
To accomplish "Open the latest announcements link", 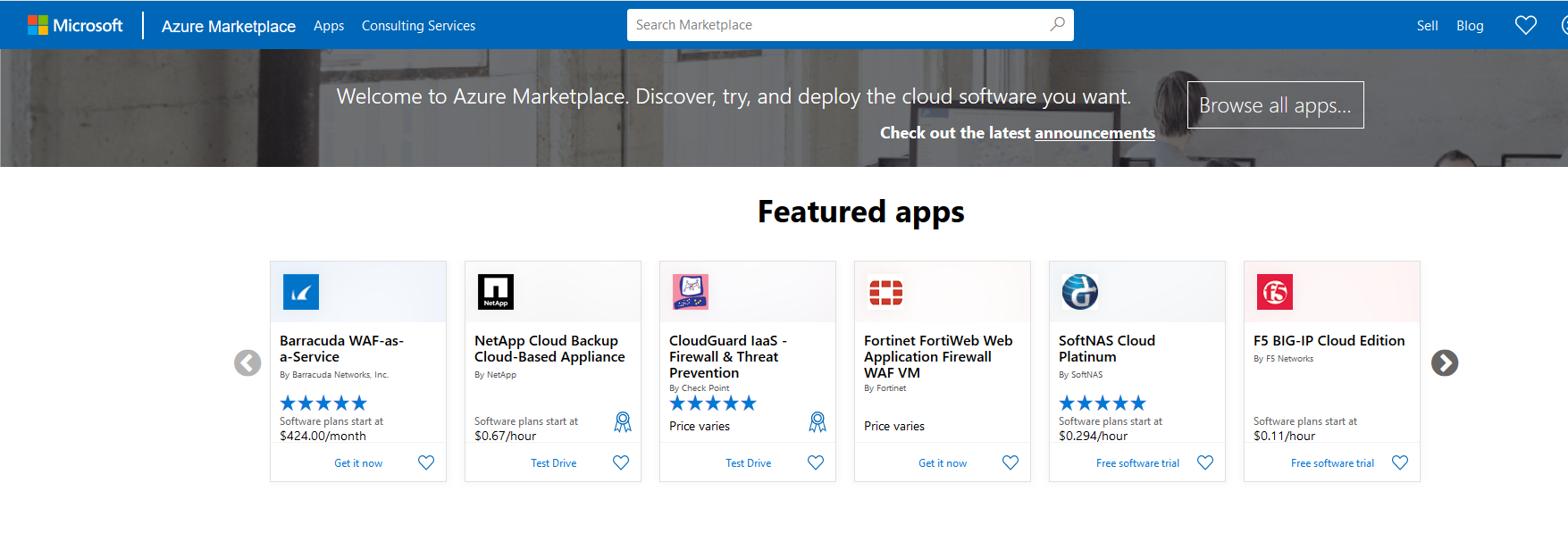I will click(x=1094, y=133).
